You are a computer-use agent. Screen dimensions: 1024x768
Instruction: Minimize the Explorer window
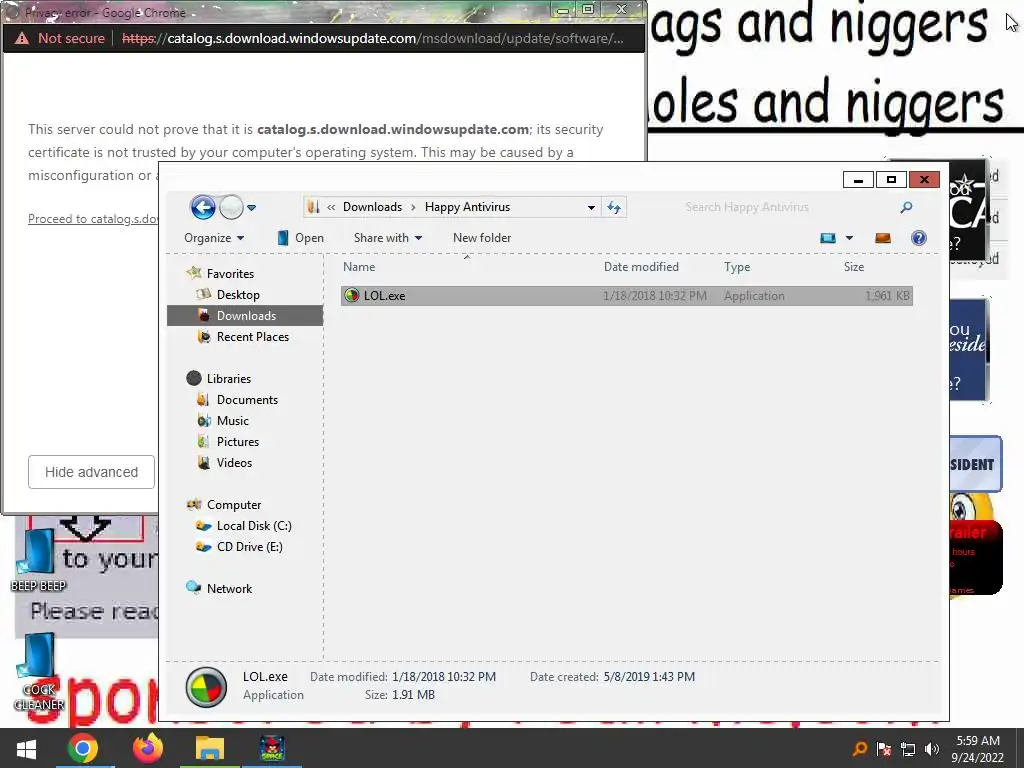click(858, 180)
